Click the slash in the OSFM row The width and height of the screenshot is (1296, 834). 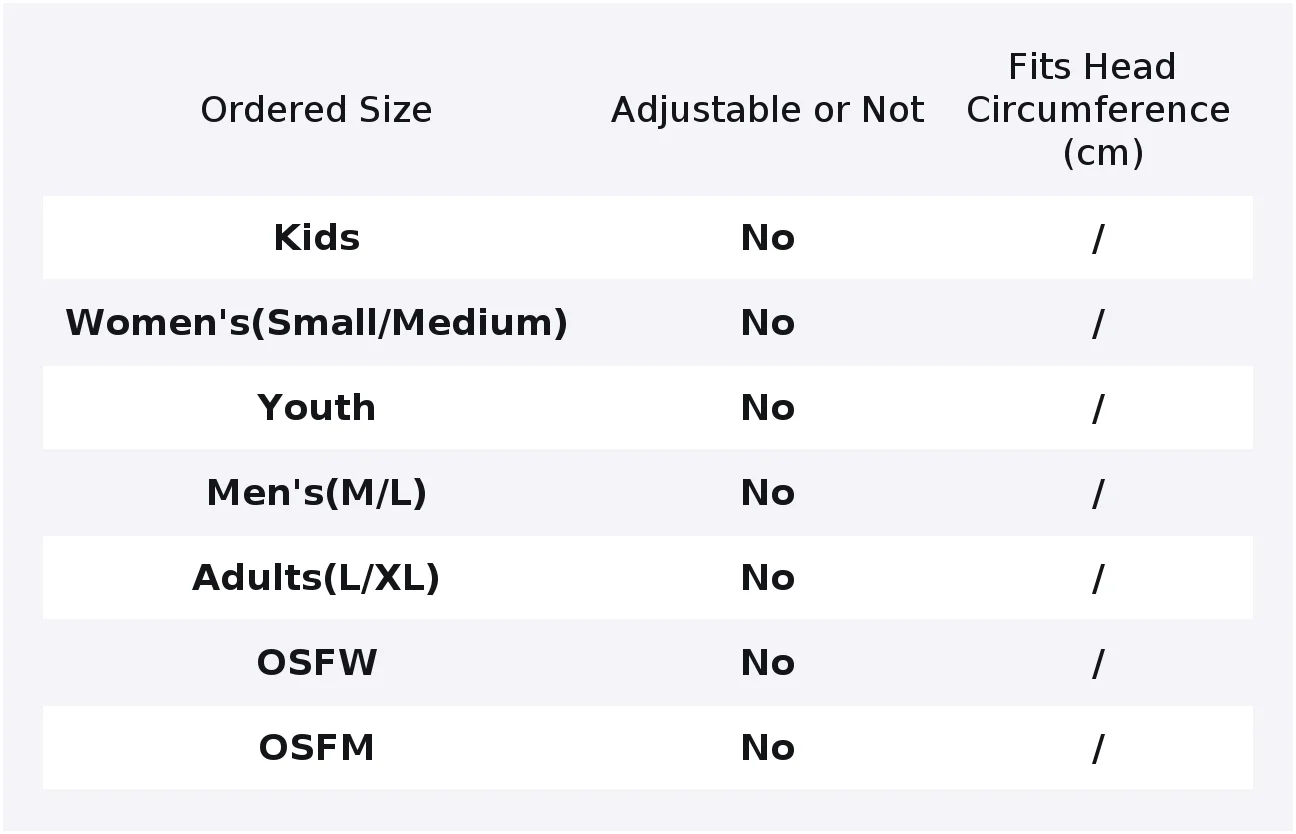click(1098, 748)
